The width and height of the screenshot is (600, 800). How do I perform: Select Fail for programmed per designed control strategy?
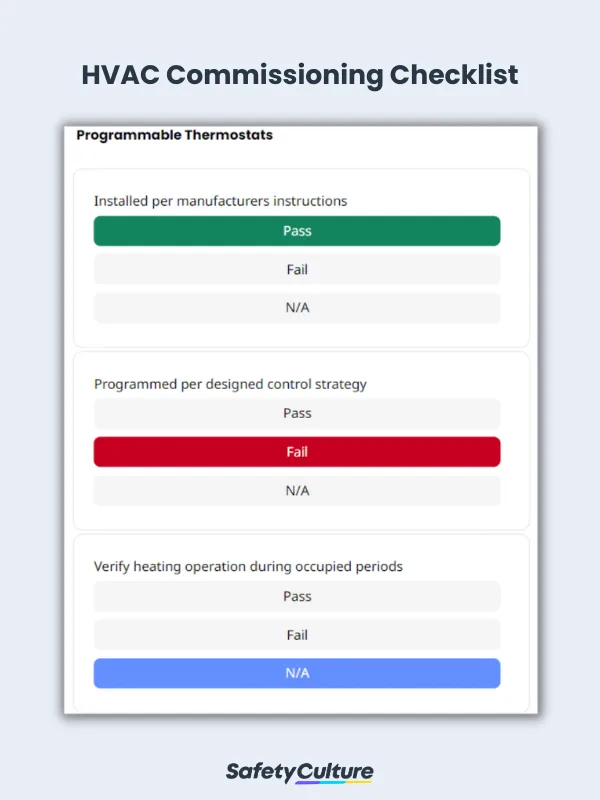(296, 452)
